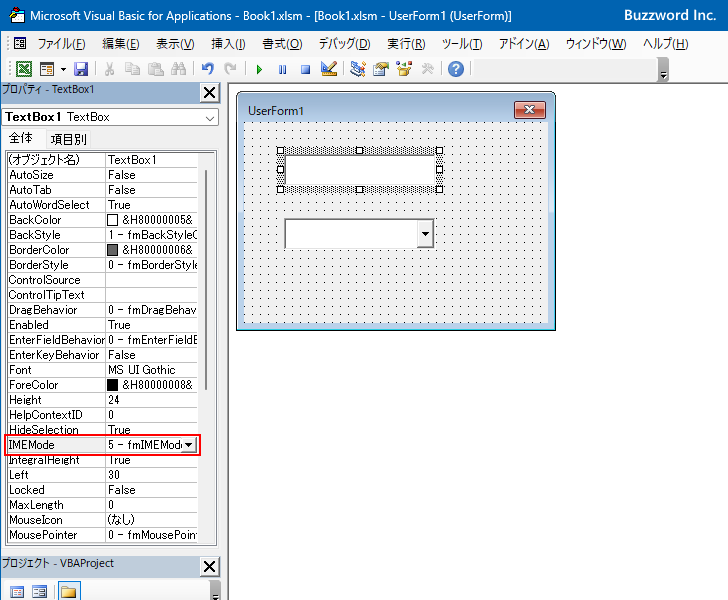Click the AutoSize False value

click(x=152, y=175)
